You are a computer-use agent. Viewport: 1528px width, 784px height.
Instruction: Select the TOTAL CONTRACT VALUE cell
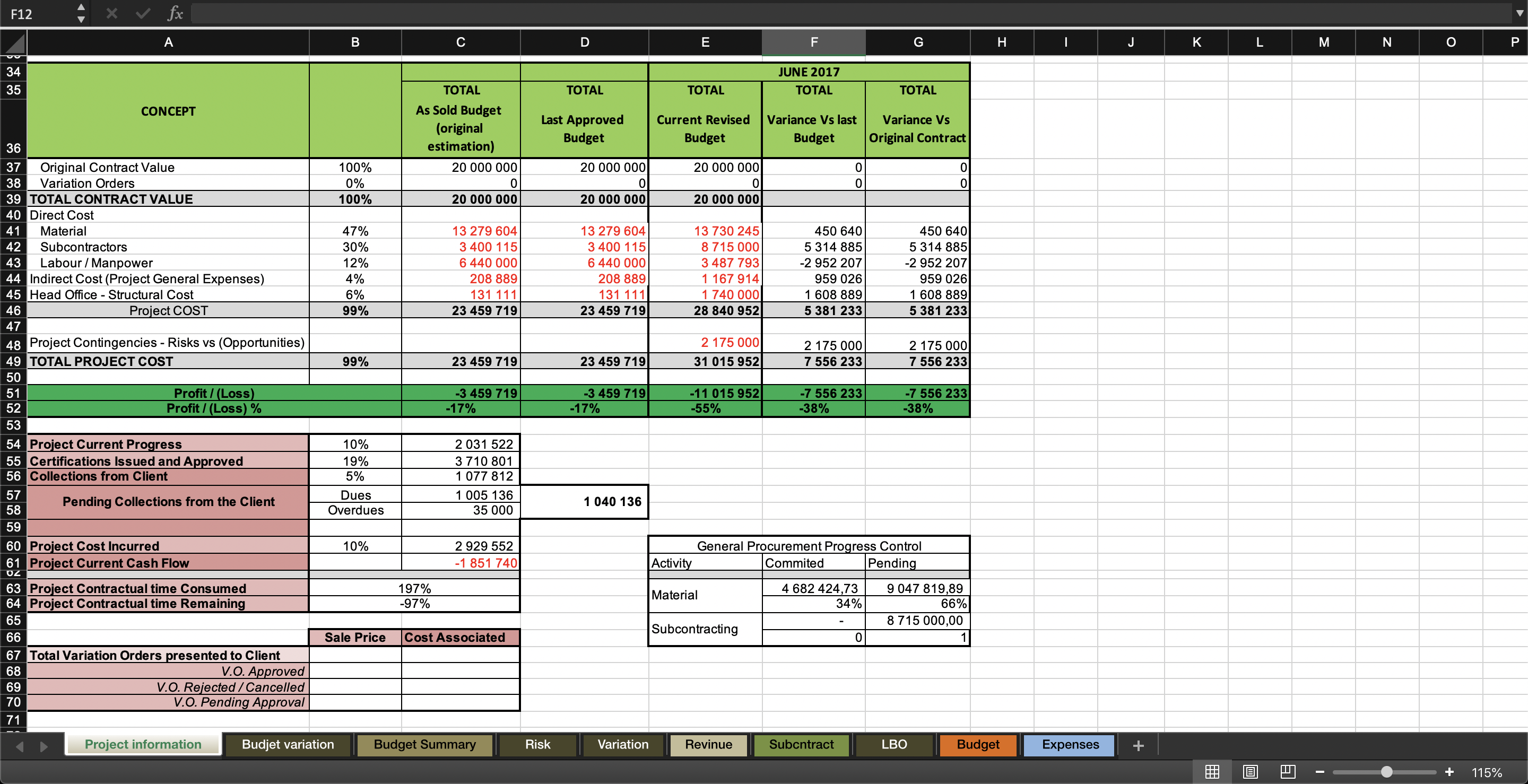pyautogui.click(x=169, y=199)
